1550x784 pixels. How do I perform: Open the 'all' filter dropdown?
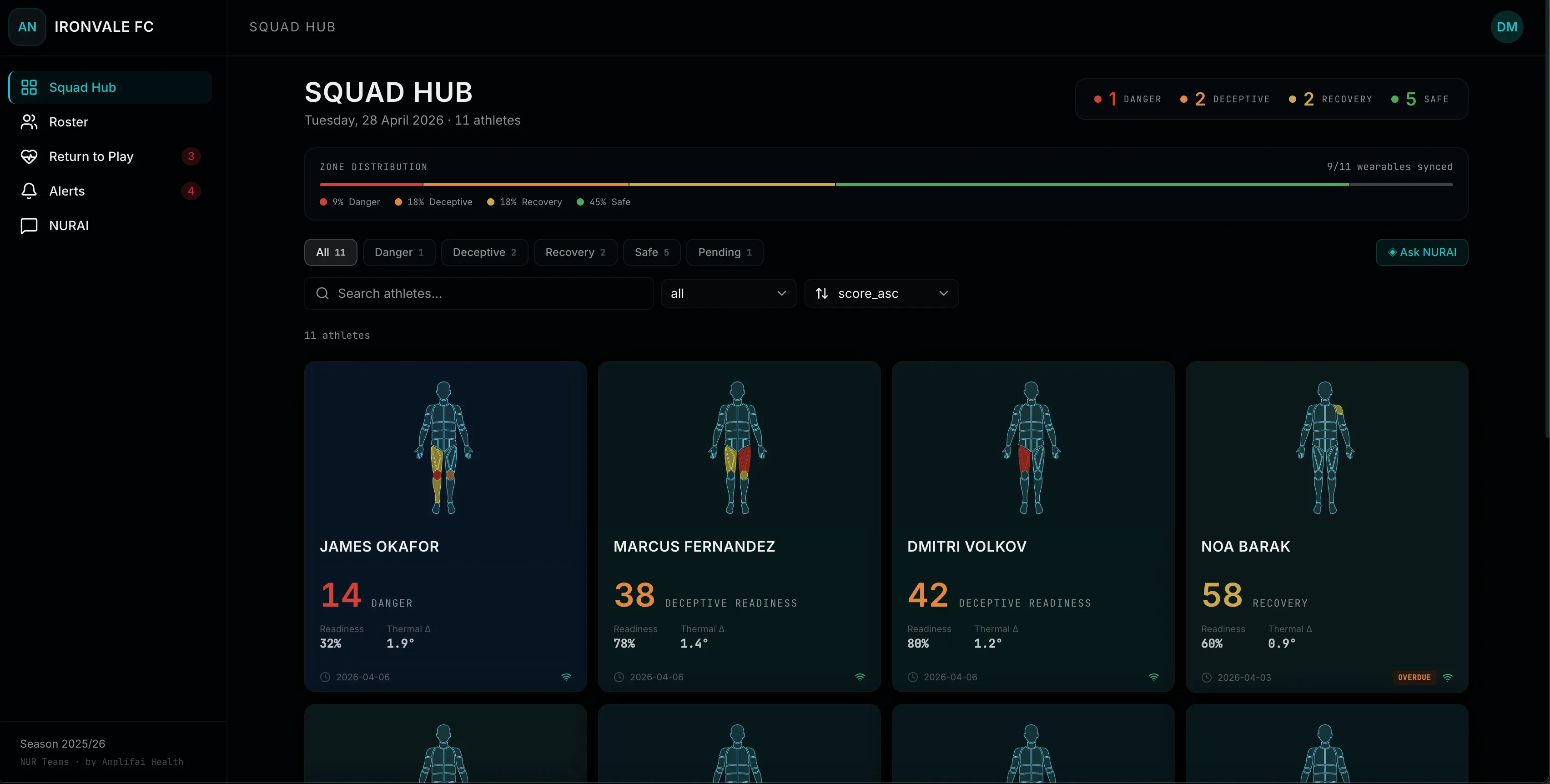(729, 294)
